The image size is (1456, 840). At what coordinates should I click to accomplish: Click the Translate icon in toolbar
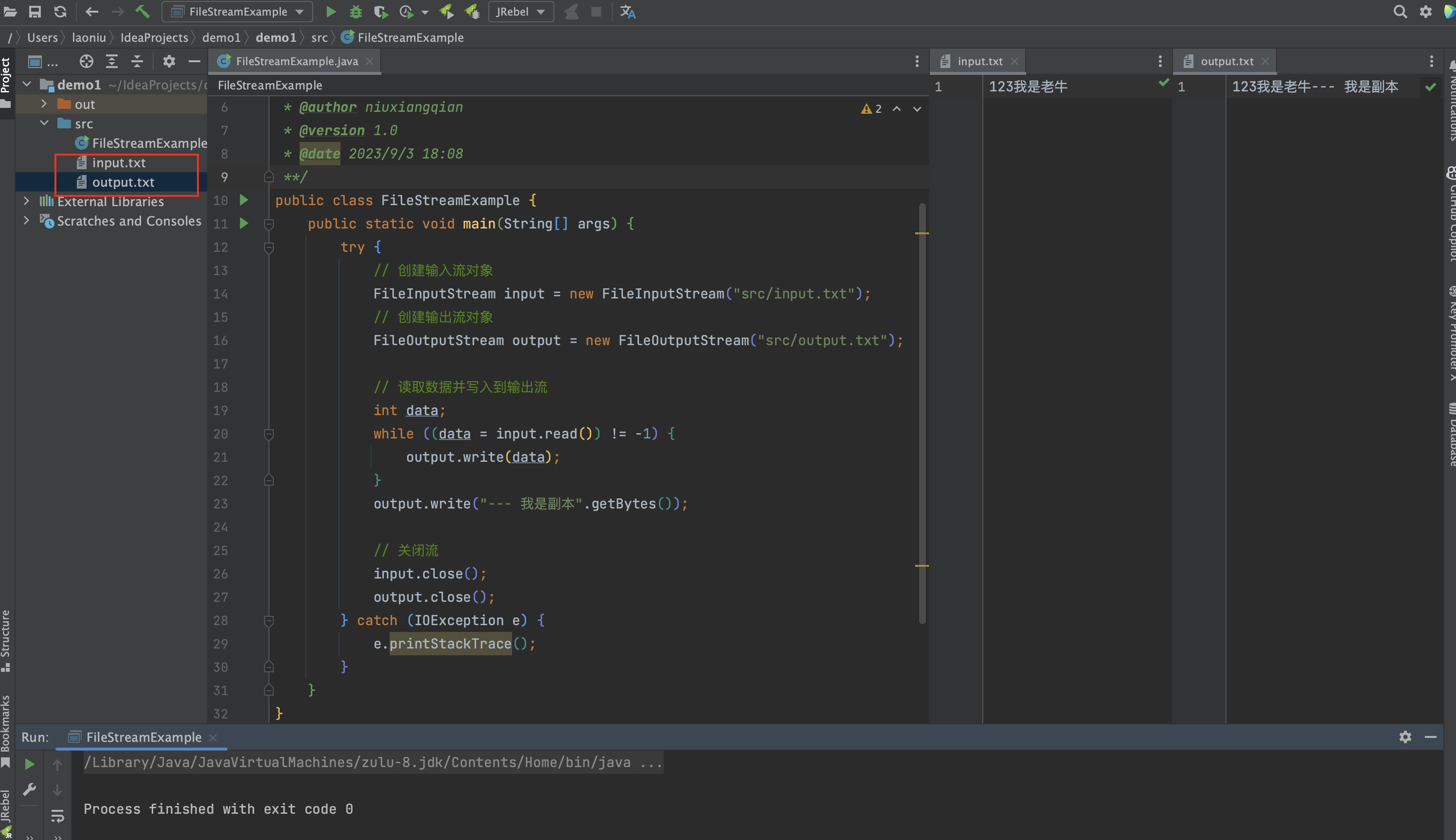(x=627, y=12)
